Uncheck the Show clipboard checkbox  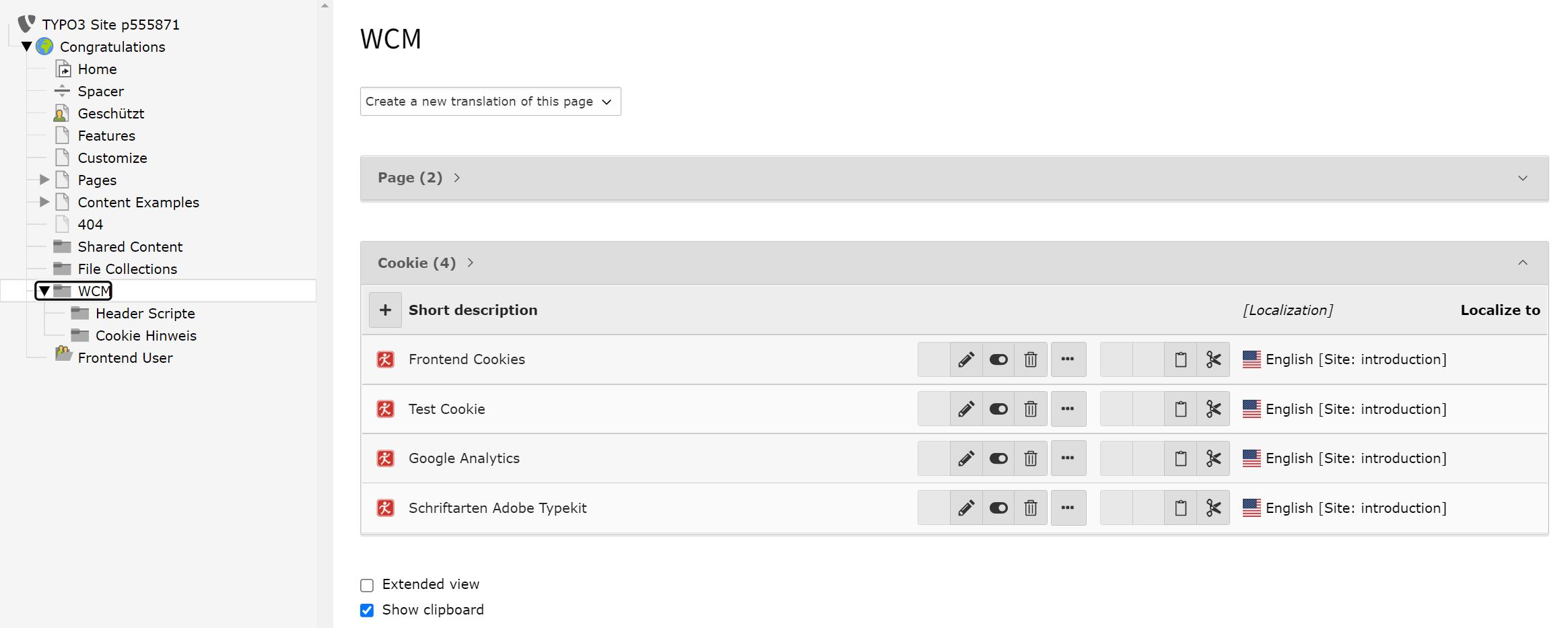(x=367, y=610)
